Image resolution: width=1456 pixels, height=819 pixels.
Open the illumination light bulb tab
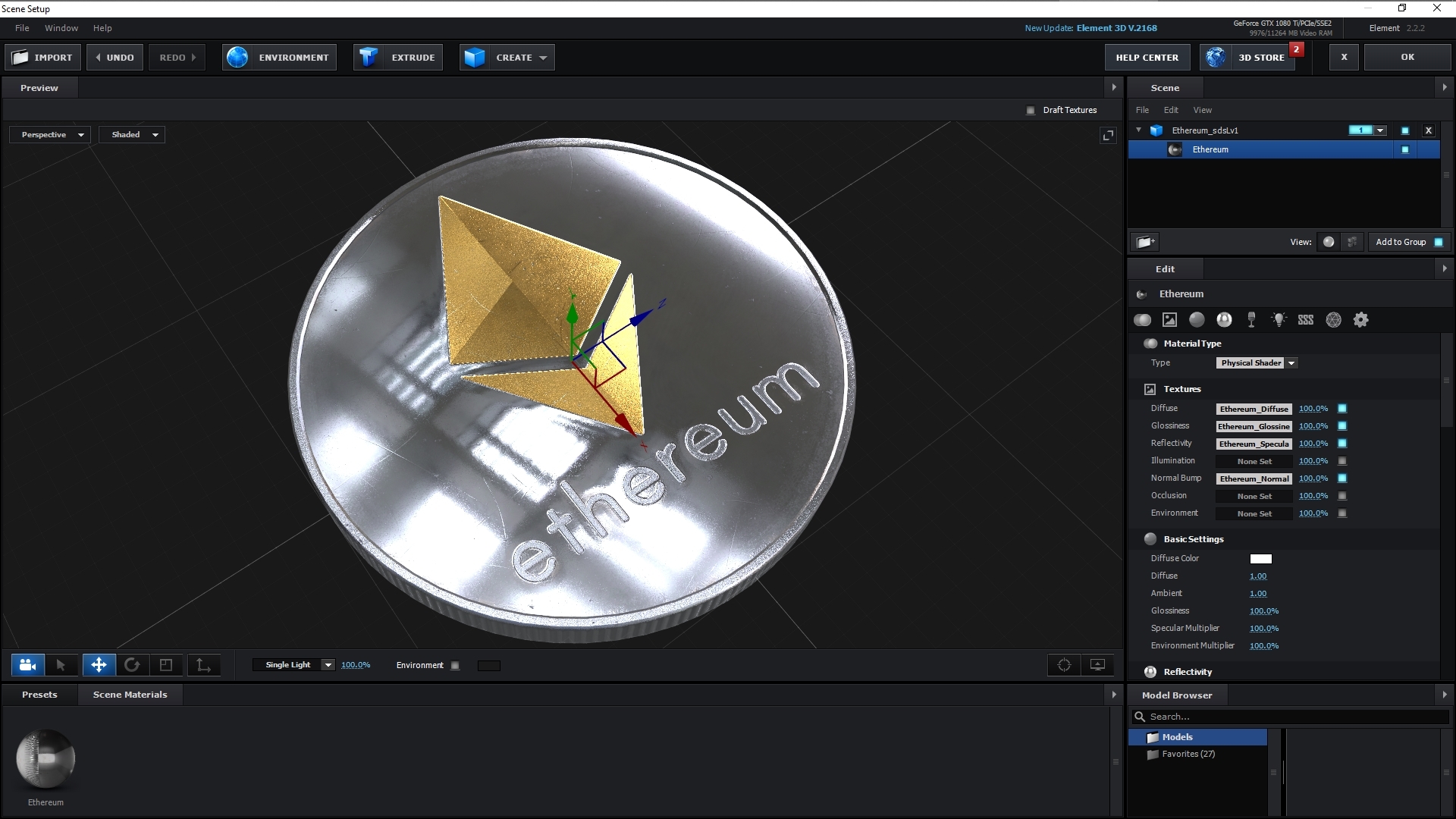(1279, 320)
